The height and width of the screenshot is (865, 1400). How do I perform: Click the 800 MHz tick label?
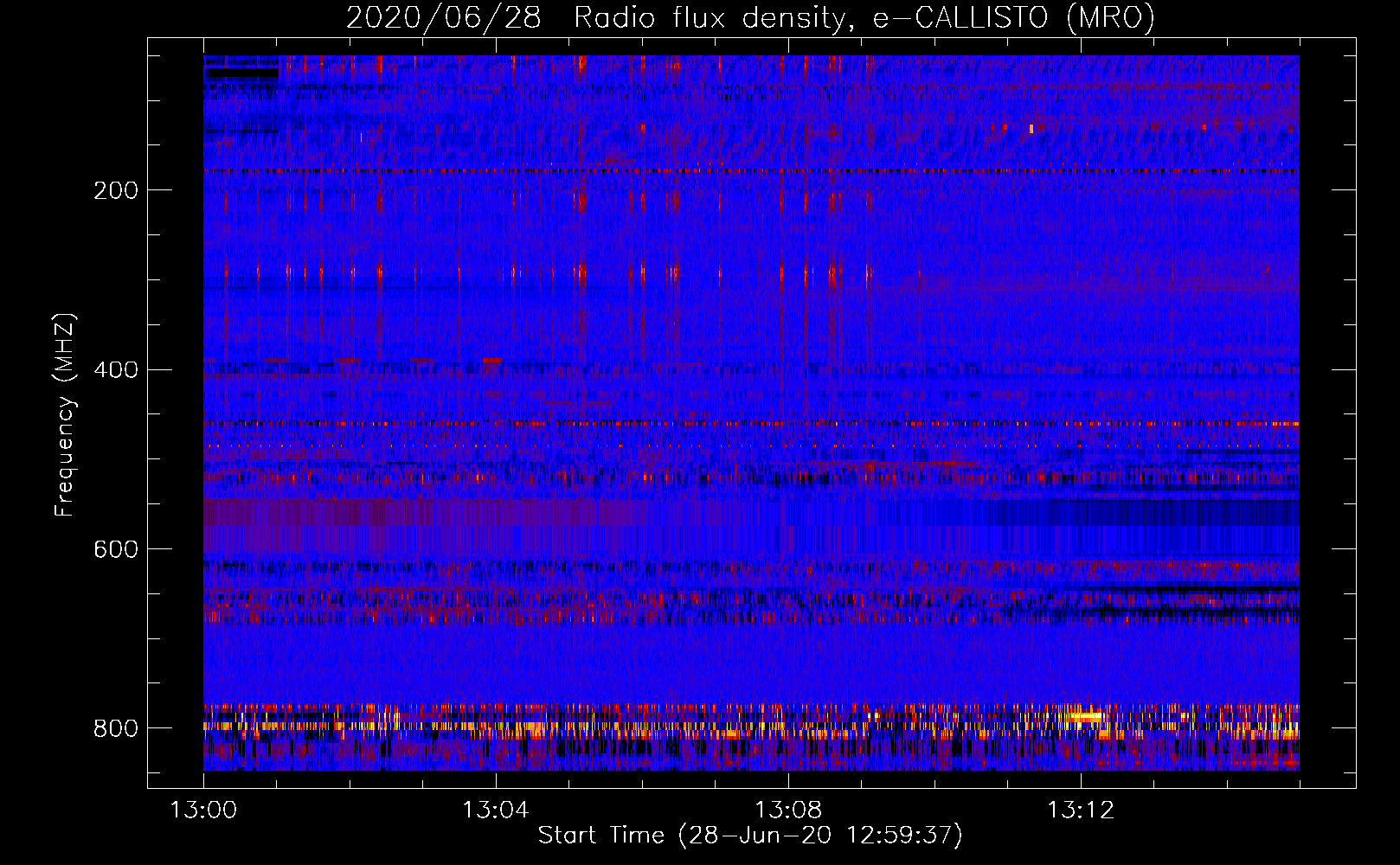(116, 729)
